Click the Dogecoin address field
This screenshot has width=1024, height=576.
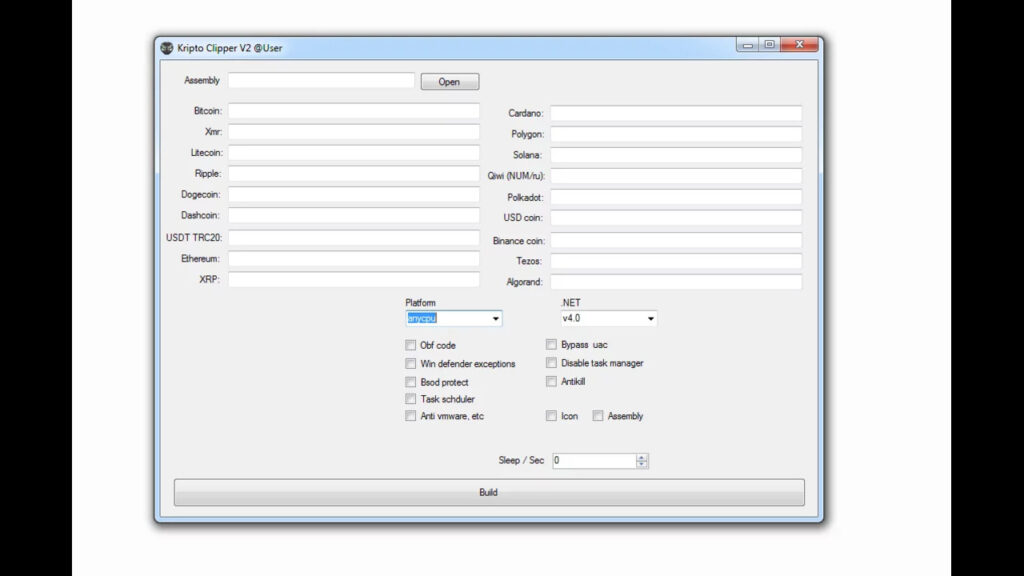point(353,195)
